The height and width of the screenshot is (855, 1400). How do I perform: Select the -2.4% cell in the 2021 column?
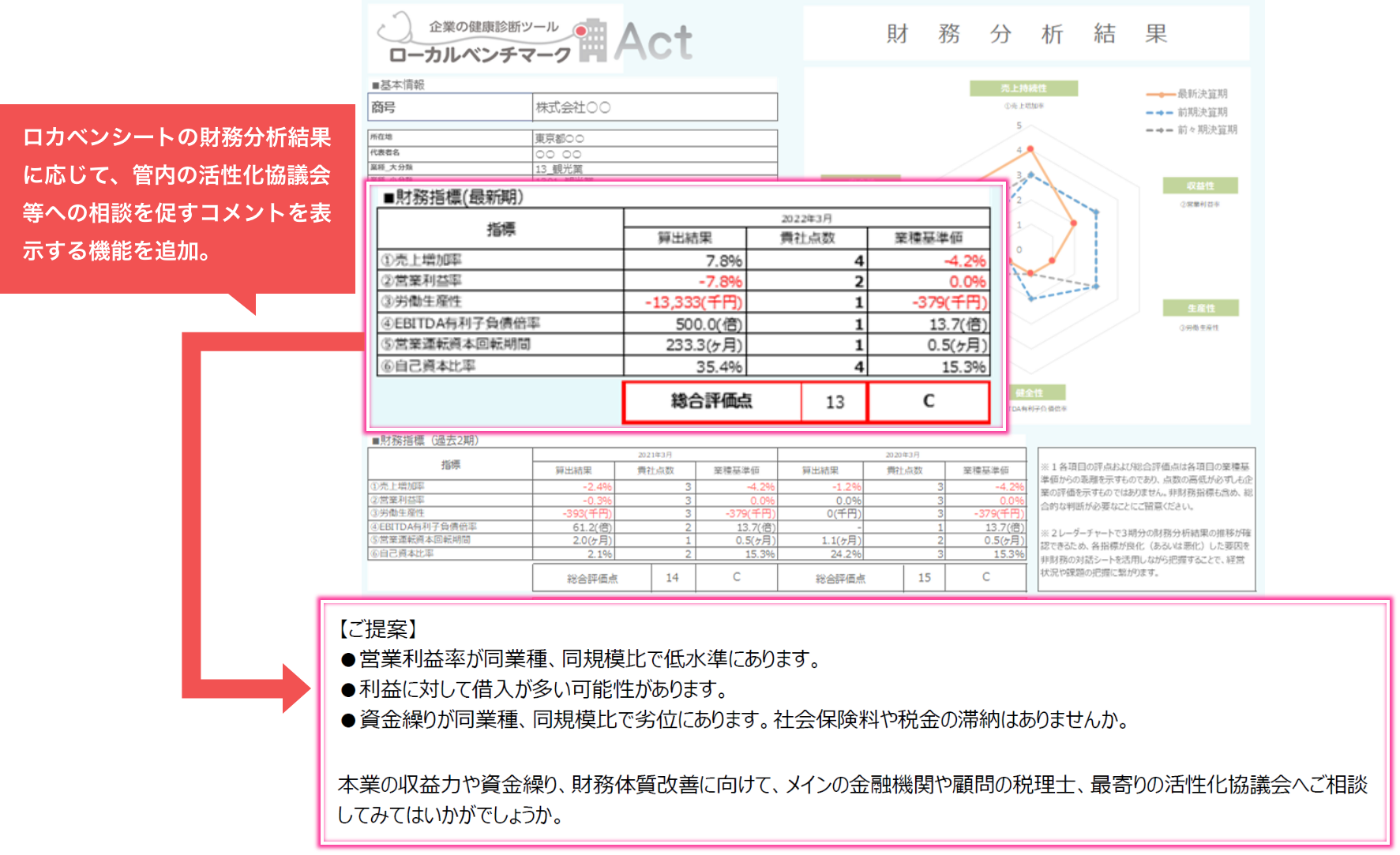coord(573,487)
